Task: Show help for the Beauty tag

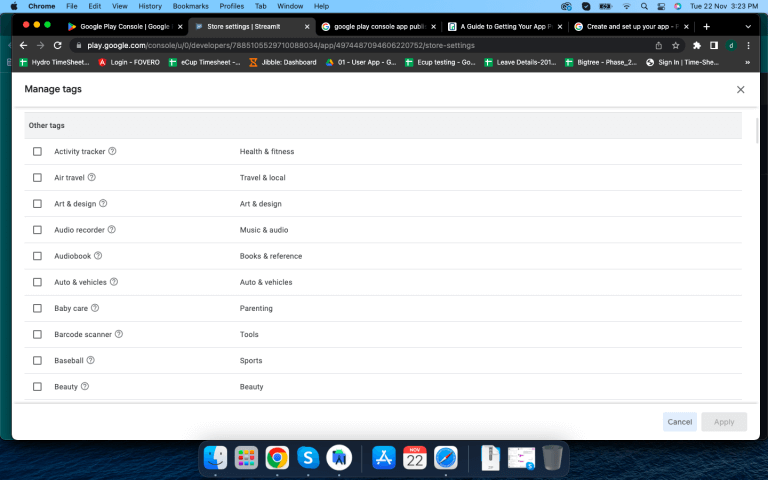Action: (85, 386)
